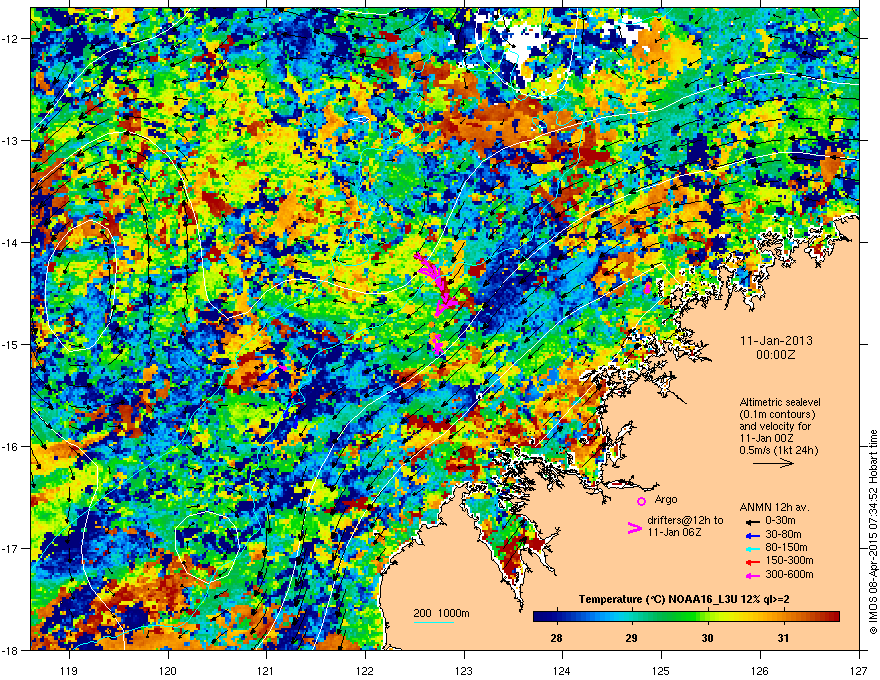This screenshot has width=880, height=680.
Task: Click the '300-600m' depth label
Action: 789,575
